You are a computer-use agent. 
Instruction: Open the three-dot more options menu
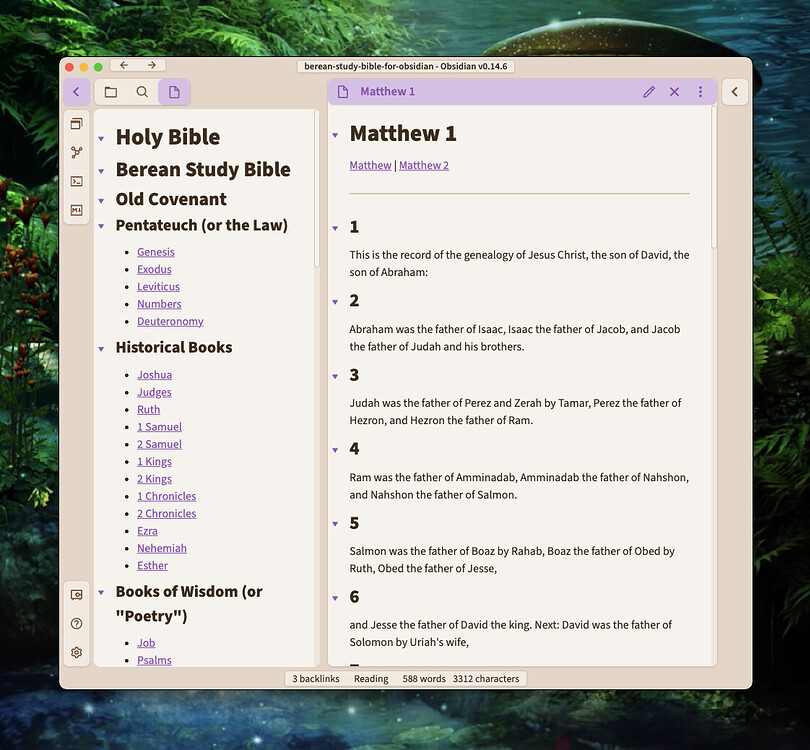pos(699,91)
